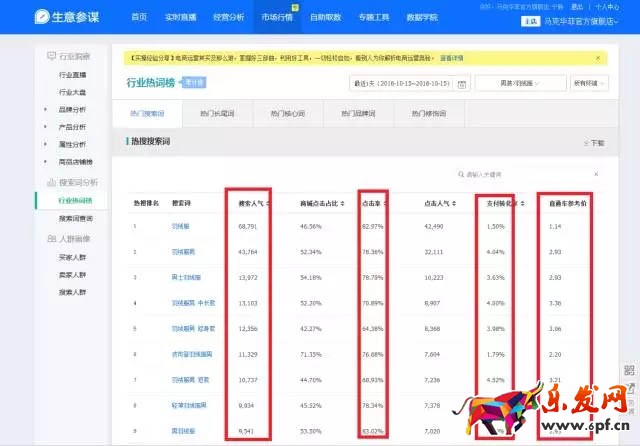The image size is (640, 446).
Task: Click the rank 2 keyword 羽绒服男
Action: [x=183, y=252]
